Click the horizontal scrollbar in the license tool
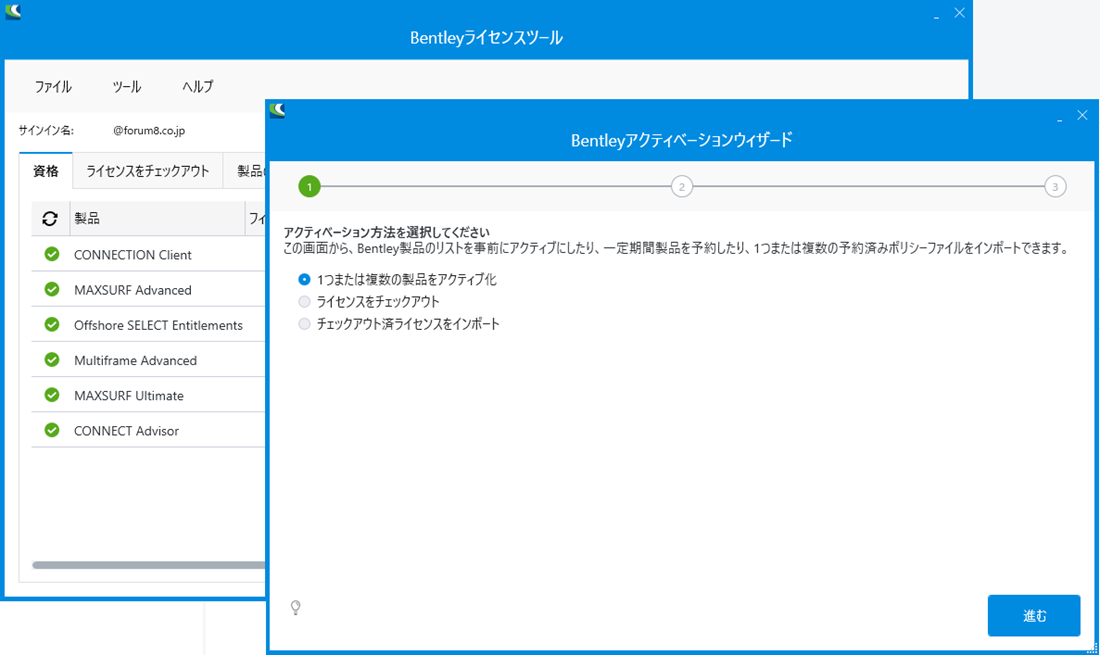 pos(149,565)
